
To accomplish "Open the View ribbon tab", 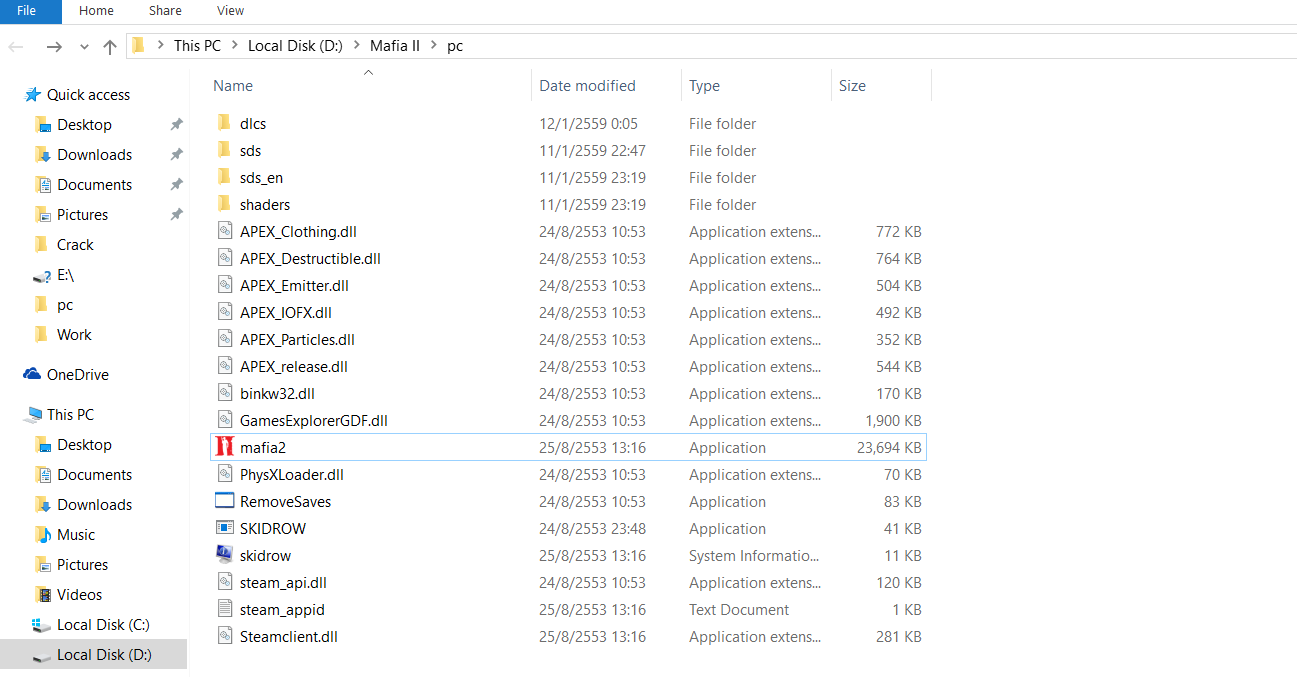I will 230,11.
